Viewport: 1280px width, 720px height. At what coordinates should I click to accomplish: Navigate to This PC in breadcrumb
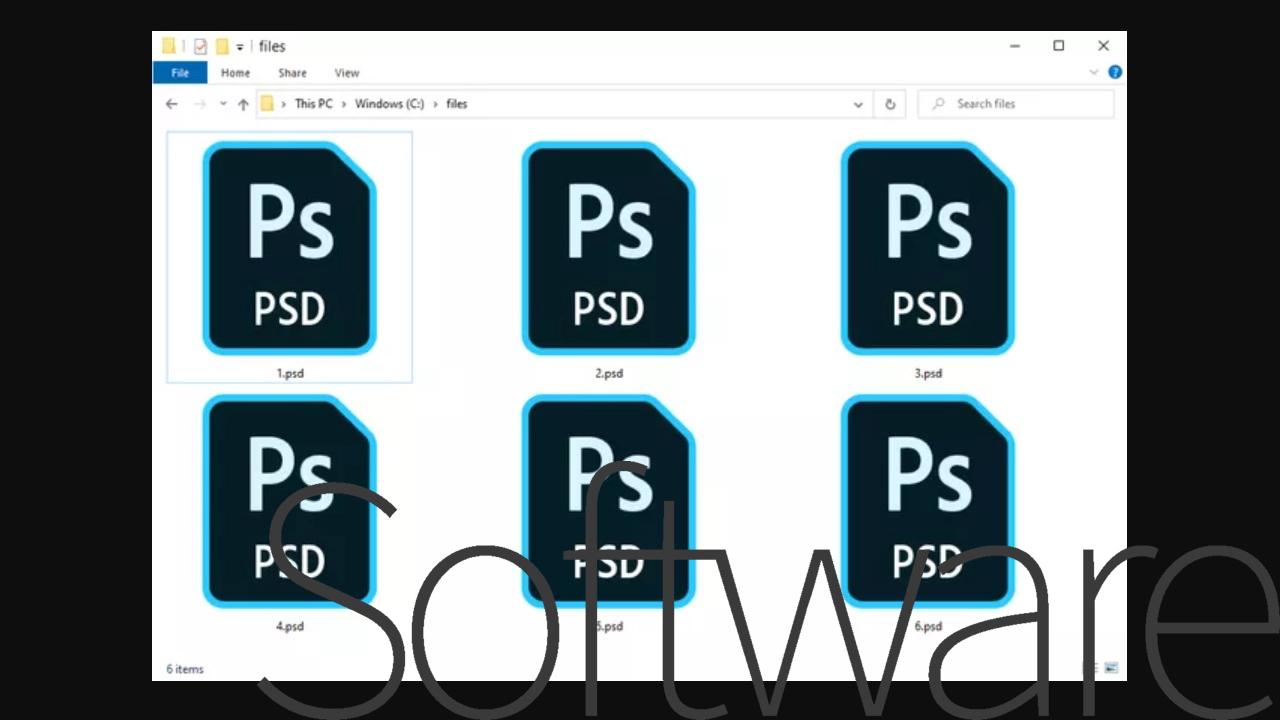pyautogui.click(x=314, y=104)
